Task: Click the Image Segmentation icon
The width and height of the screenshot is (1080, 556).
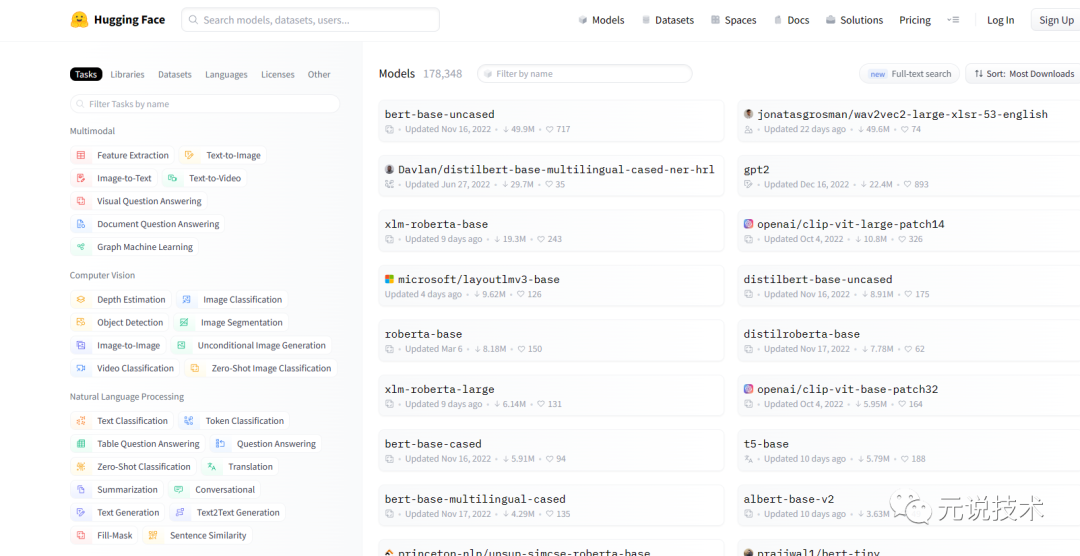Action: [185, 322]
